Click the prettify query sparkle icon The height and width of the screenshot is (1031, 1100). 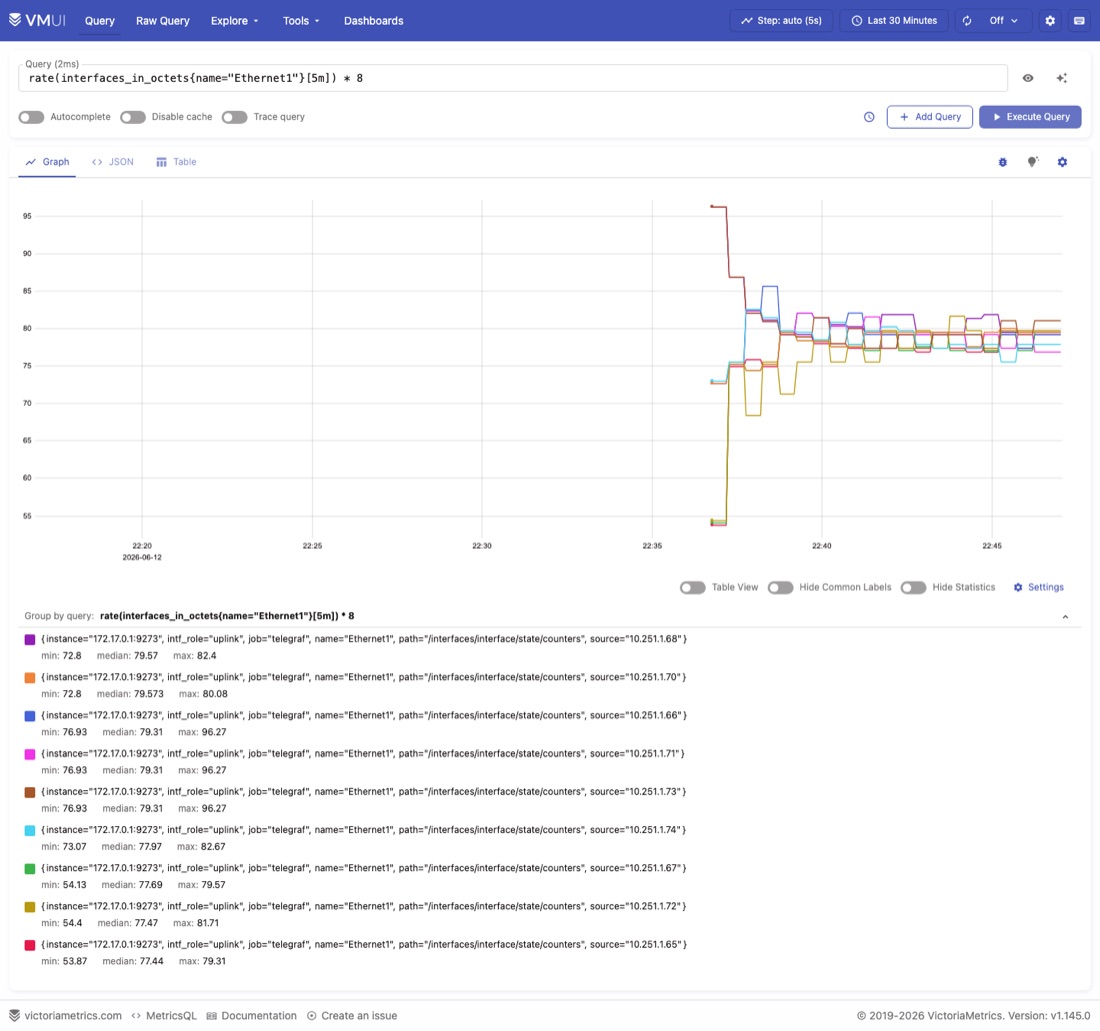click(x=1062, y=78)
